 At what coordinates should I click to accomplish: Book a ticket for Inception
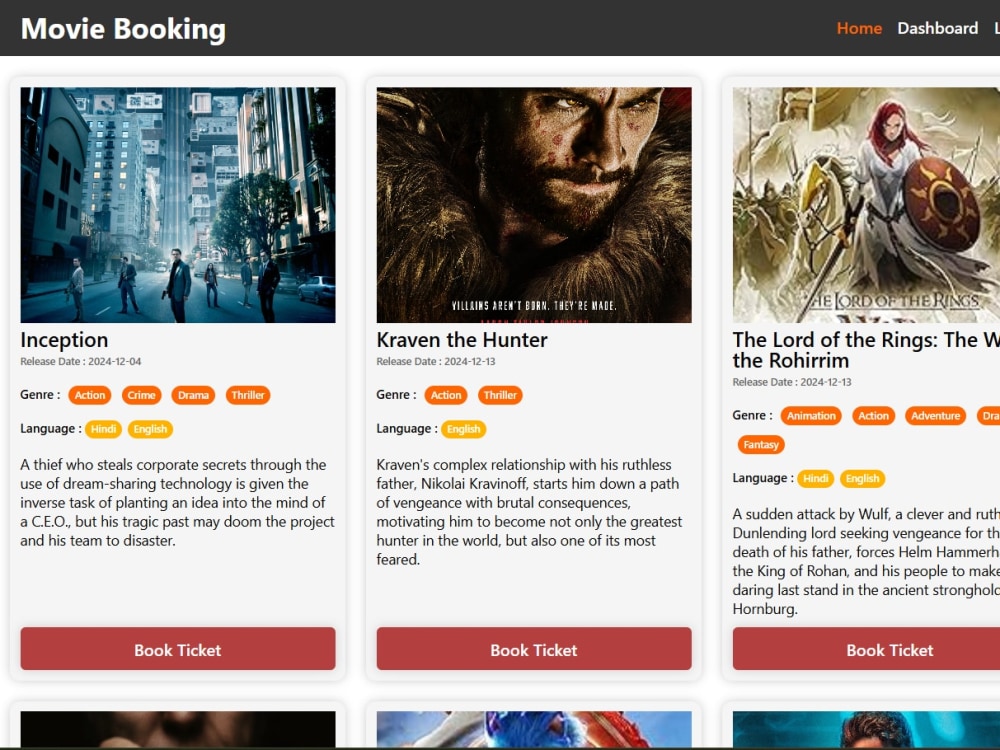click(178, 649)
